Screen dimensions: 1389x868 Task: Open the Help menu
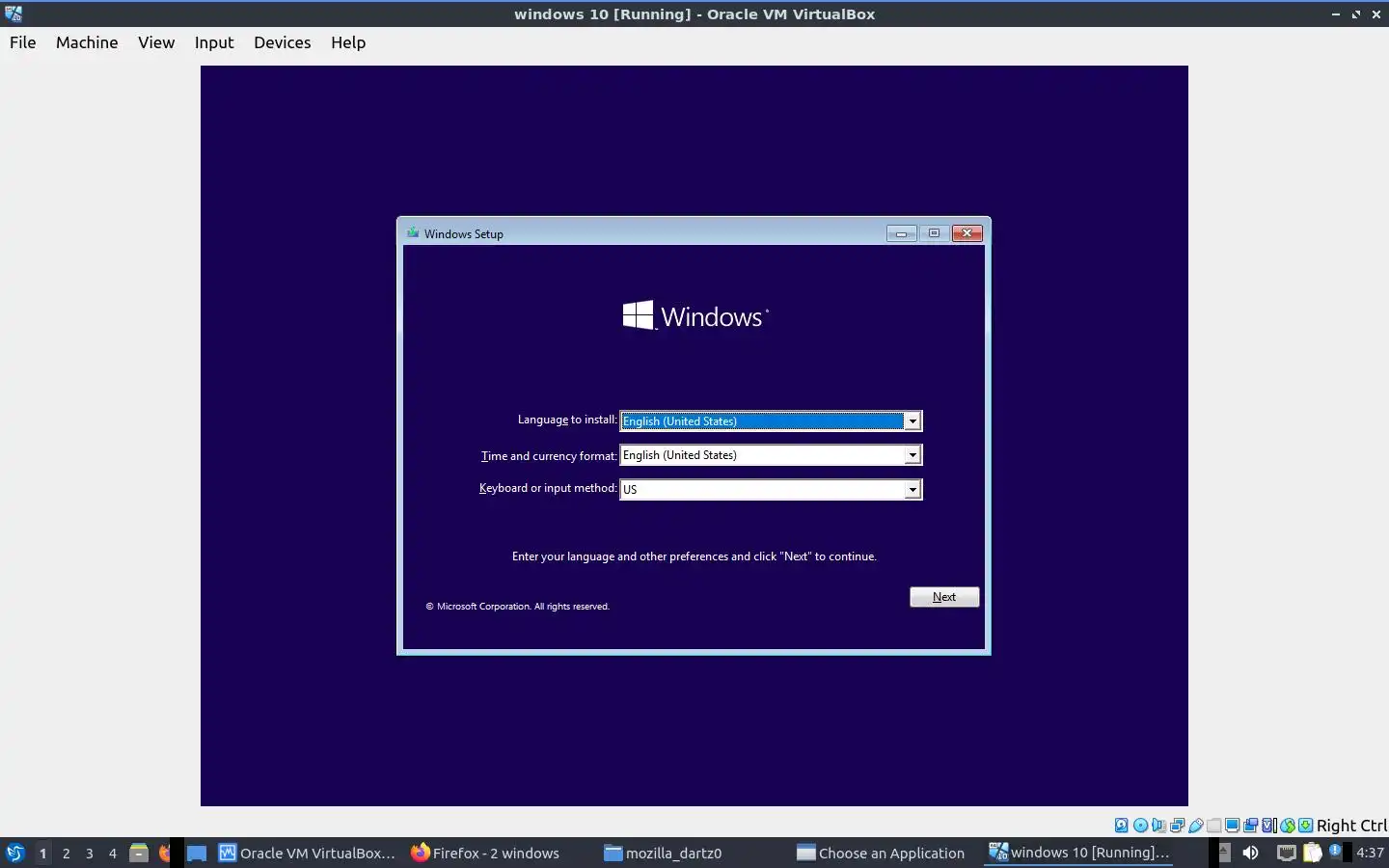pos(348,42)
